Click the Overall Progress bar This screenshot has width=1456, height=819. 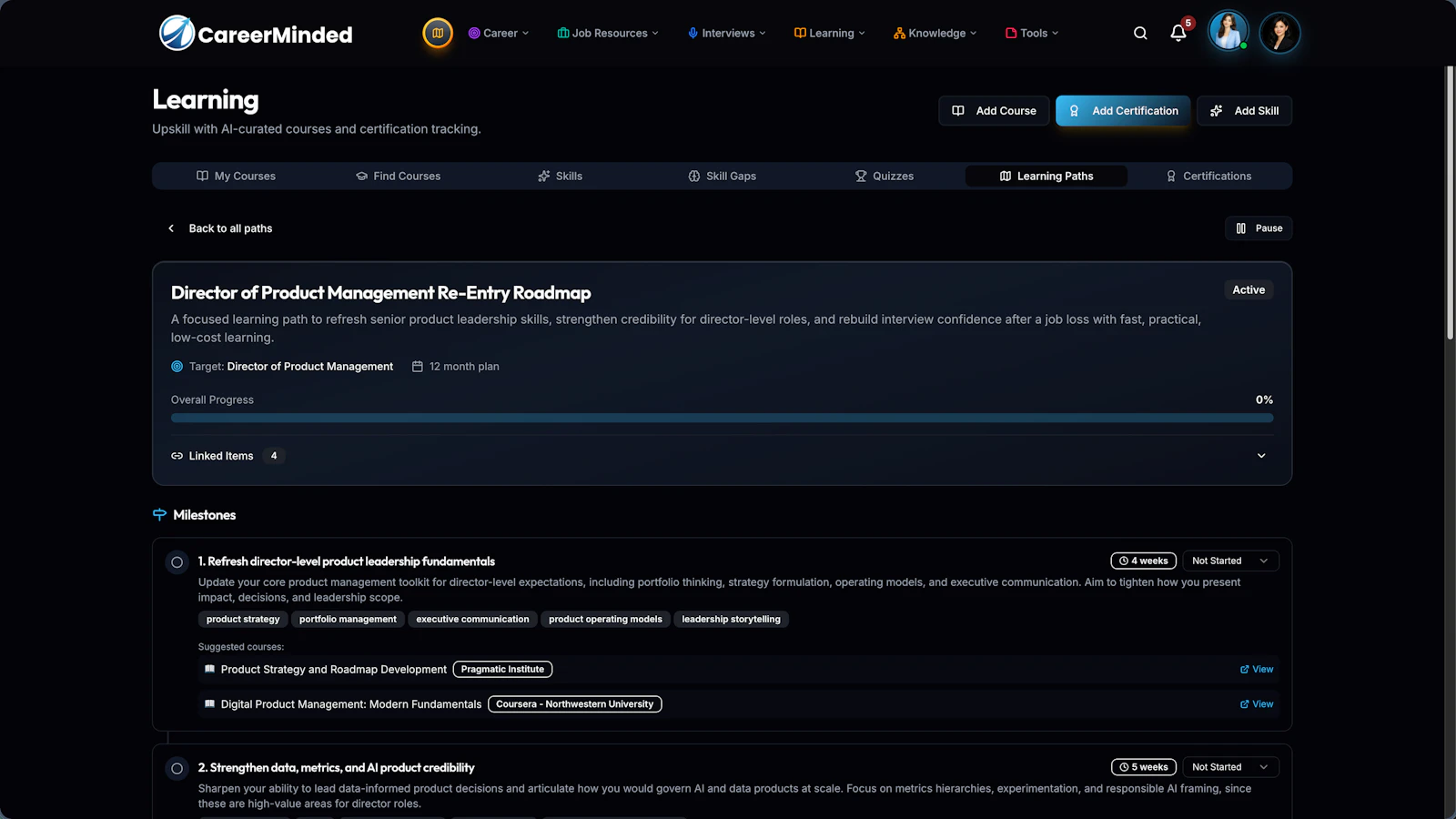coord(722,419)
